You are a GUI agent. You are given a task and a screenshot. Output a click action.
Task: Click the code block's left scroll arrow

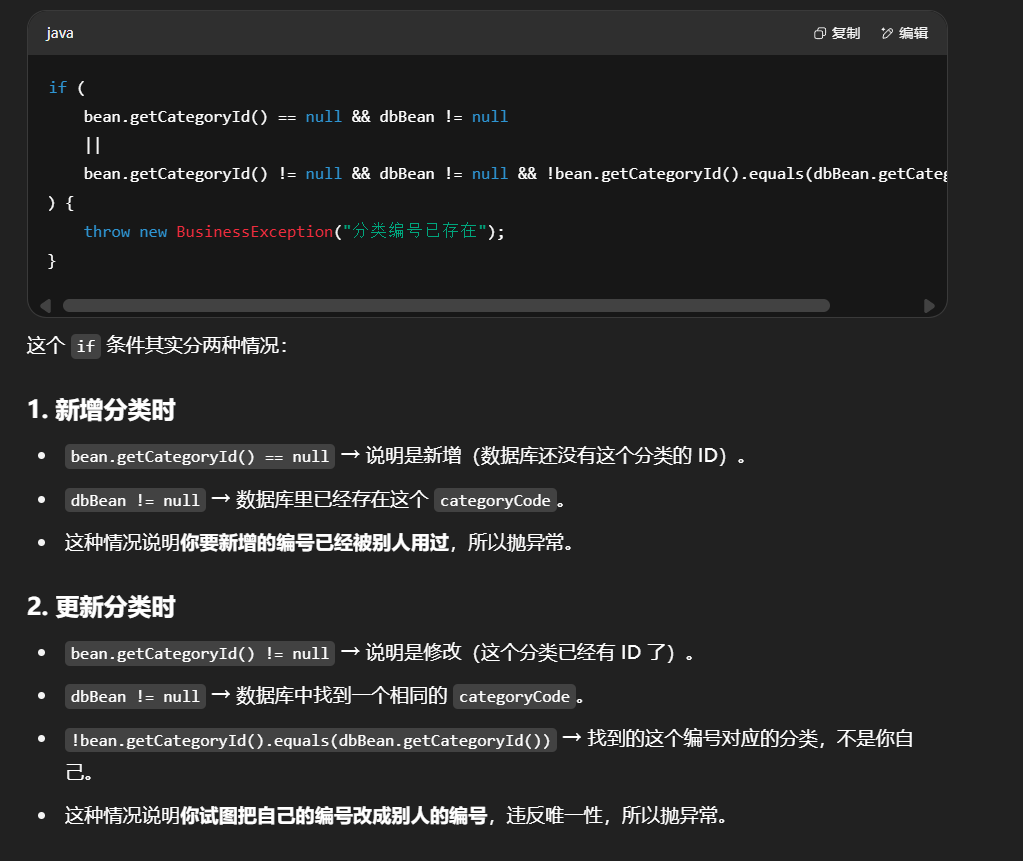45,306
